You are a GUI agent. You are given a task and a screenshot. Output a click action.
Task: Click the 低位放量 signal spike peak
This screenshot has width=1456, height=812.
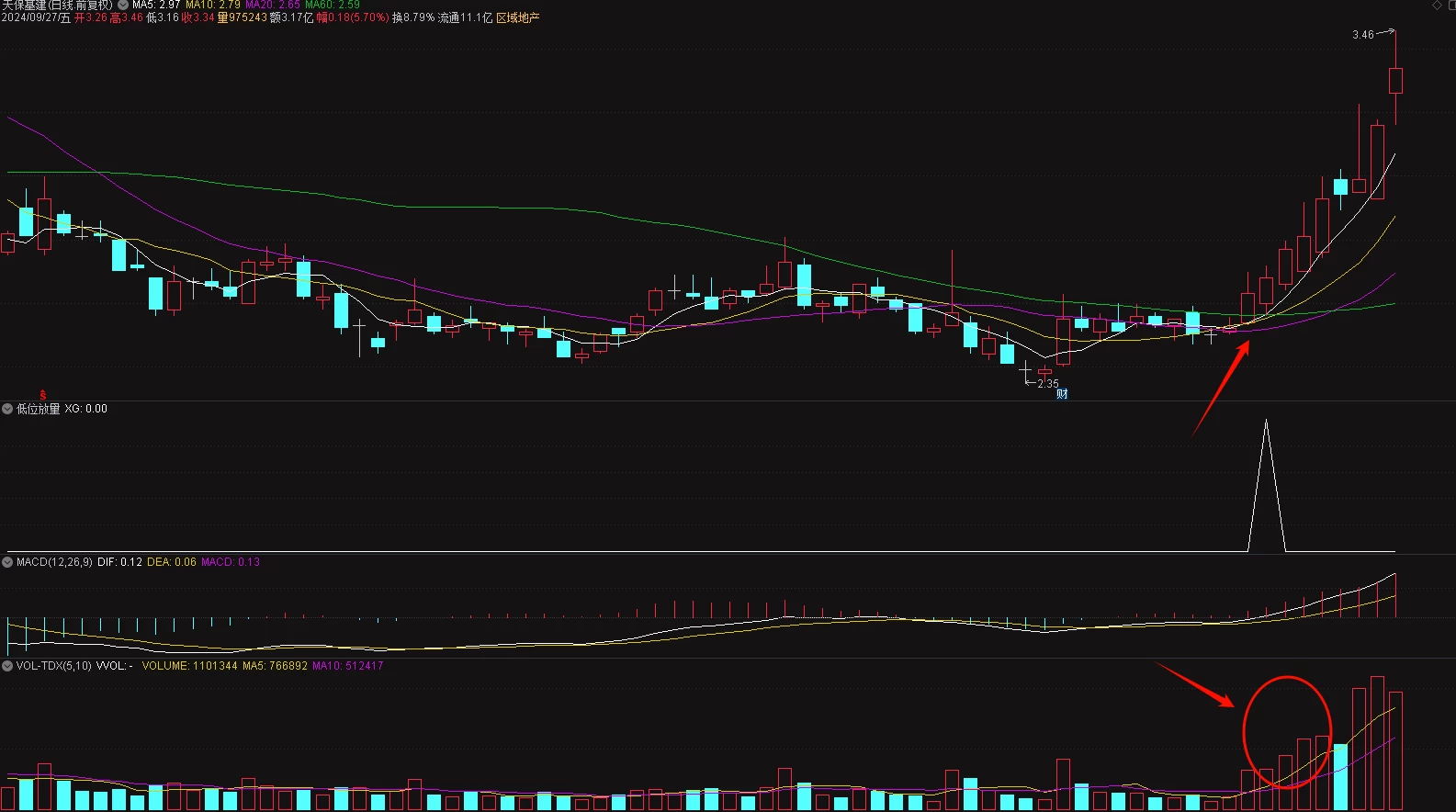(1266, 422)
